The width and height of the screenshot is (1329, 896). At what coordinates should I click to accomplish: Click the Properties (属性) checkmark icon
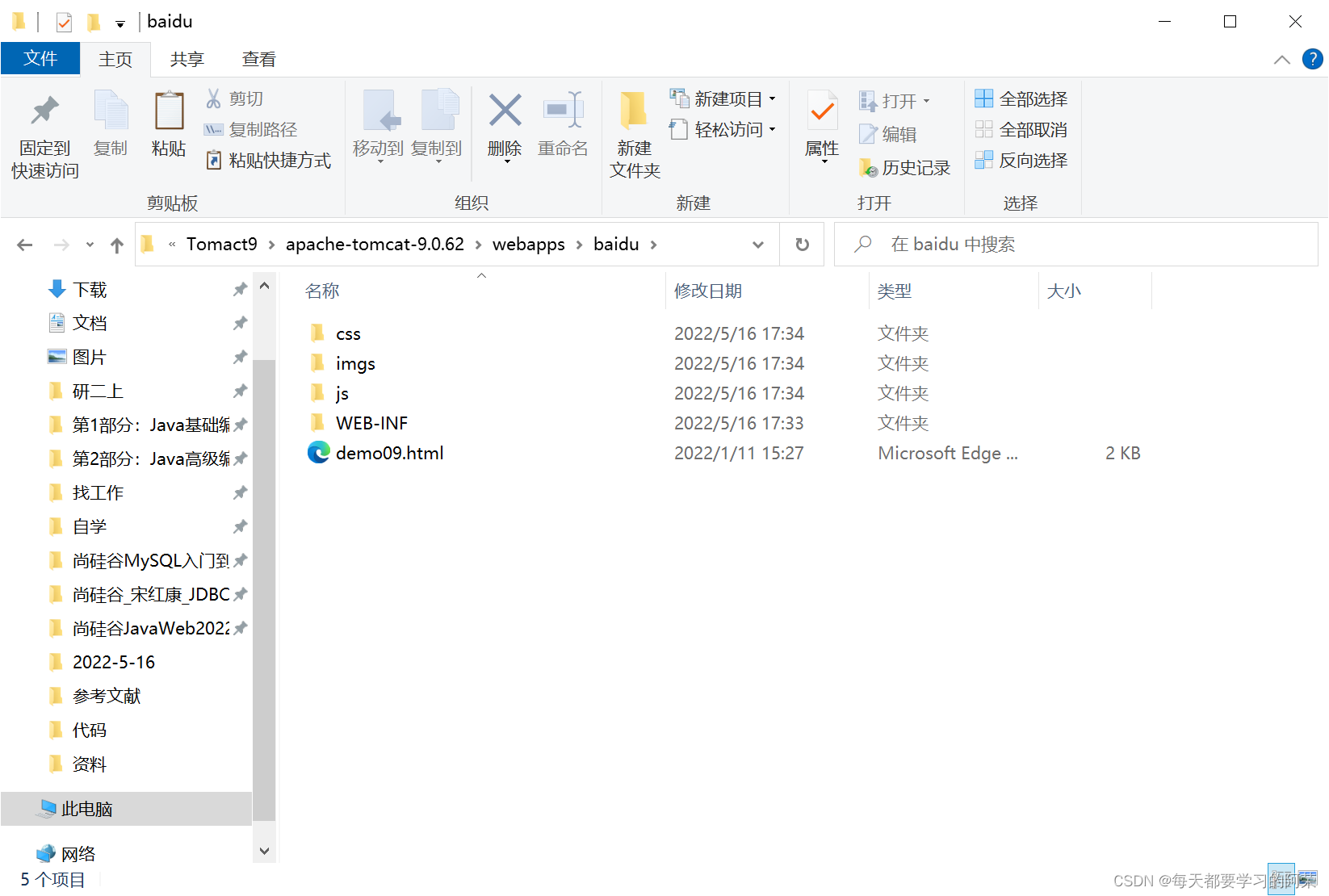[x=822, y=111]
